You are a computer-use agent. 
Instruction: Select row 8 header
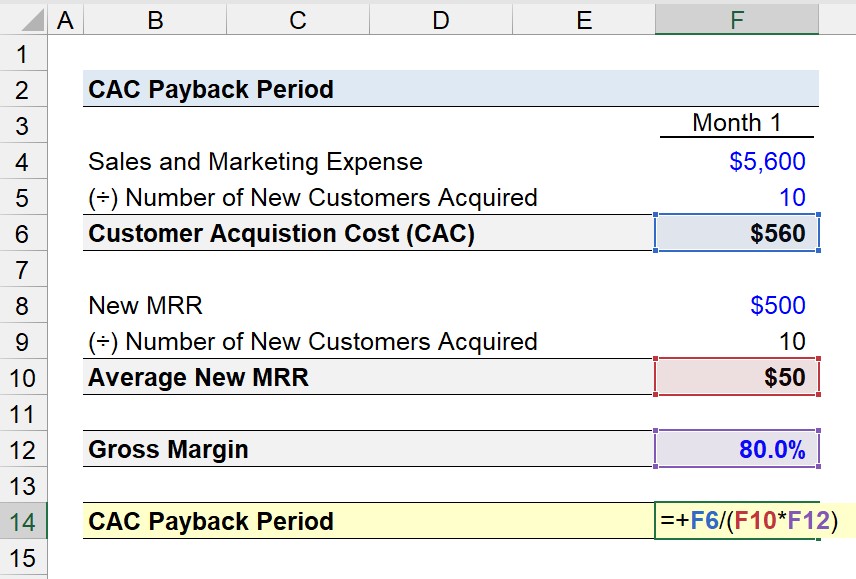(23, 306)
